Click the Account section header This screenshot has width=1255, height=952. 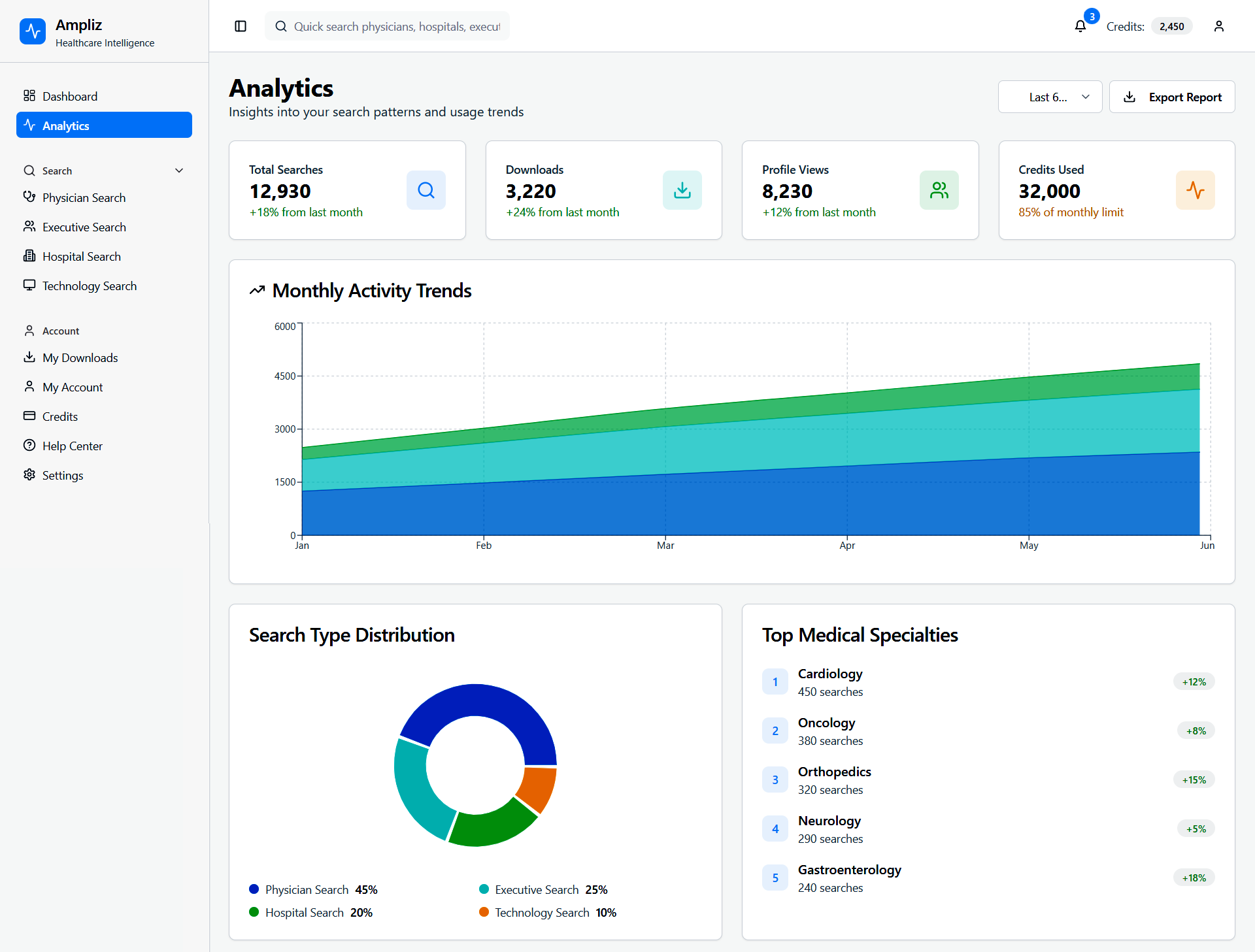[61, 331]
